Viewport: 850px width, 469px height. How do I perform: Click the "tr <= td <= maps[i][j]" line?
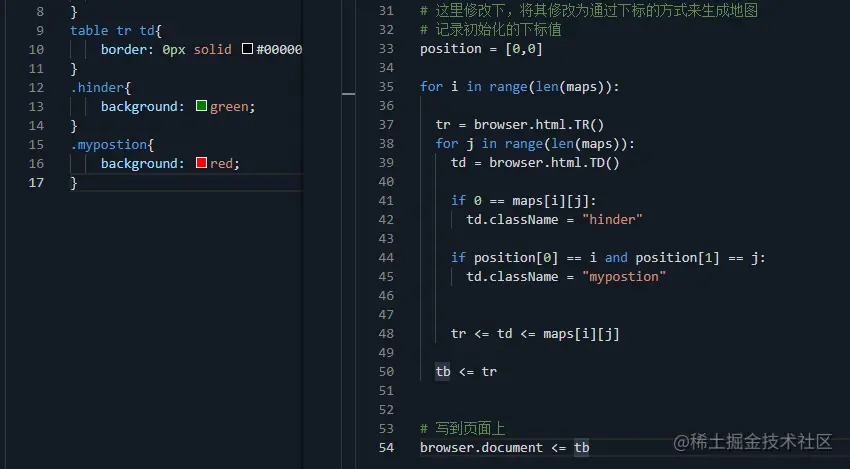pyautogui.click(x=535, y=333)
